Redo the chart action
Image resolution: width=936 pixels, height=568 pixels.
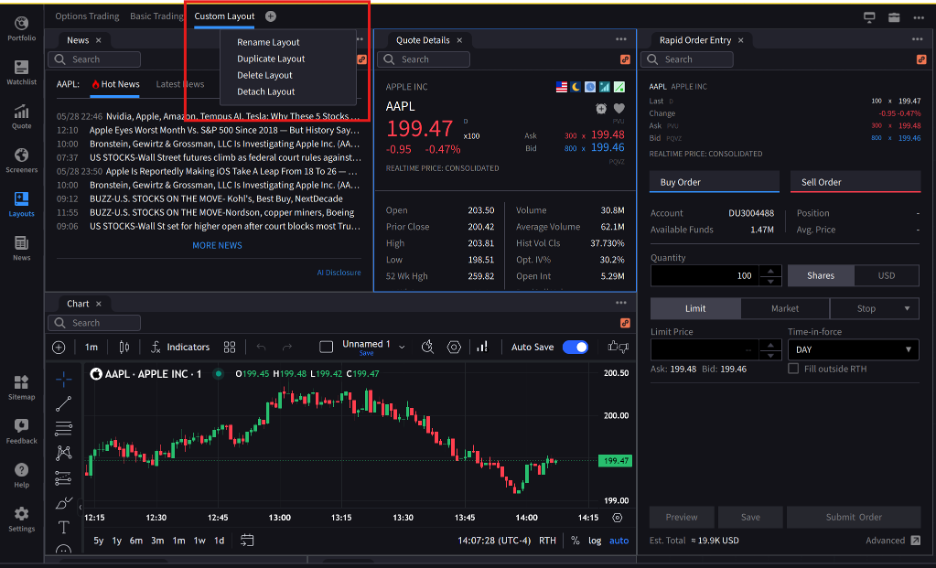coord(287,347)
